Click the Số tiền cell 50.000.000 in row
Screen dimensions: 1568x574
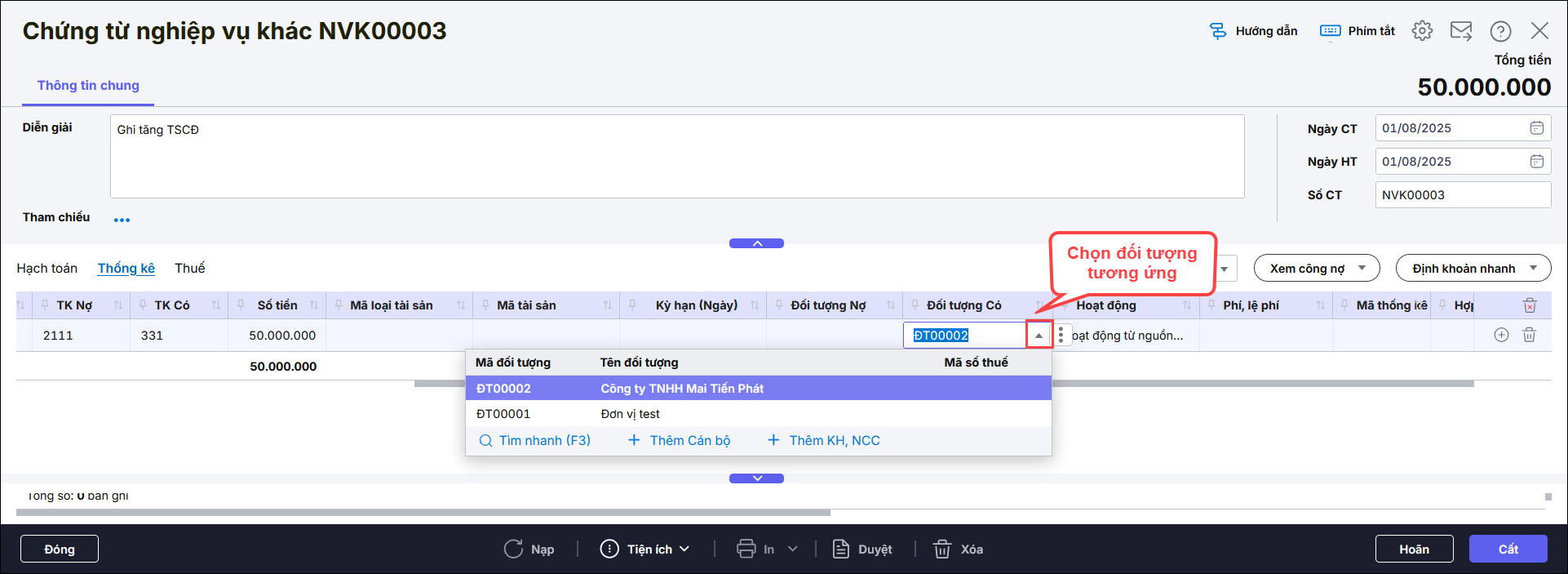click(x=277, y=336)
